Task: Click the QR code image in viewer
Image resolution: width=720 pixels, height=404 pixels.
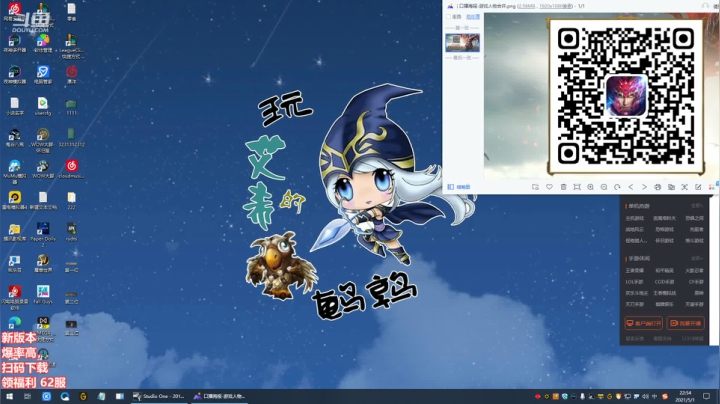Action: [625, 96]
